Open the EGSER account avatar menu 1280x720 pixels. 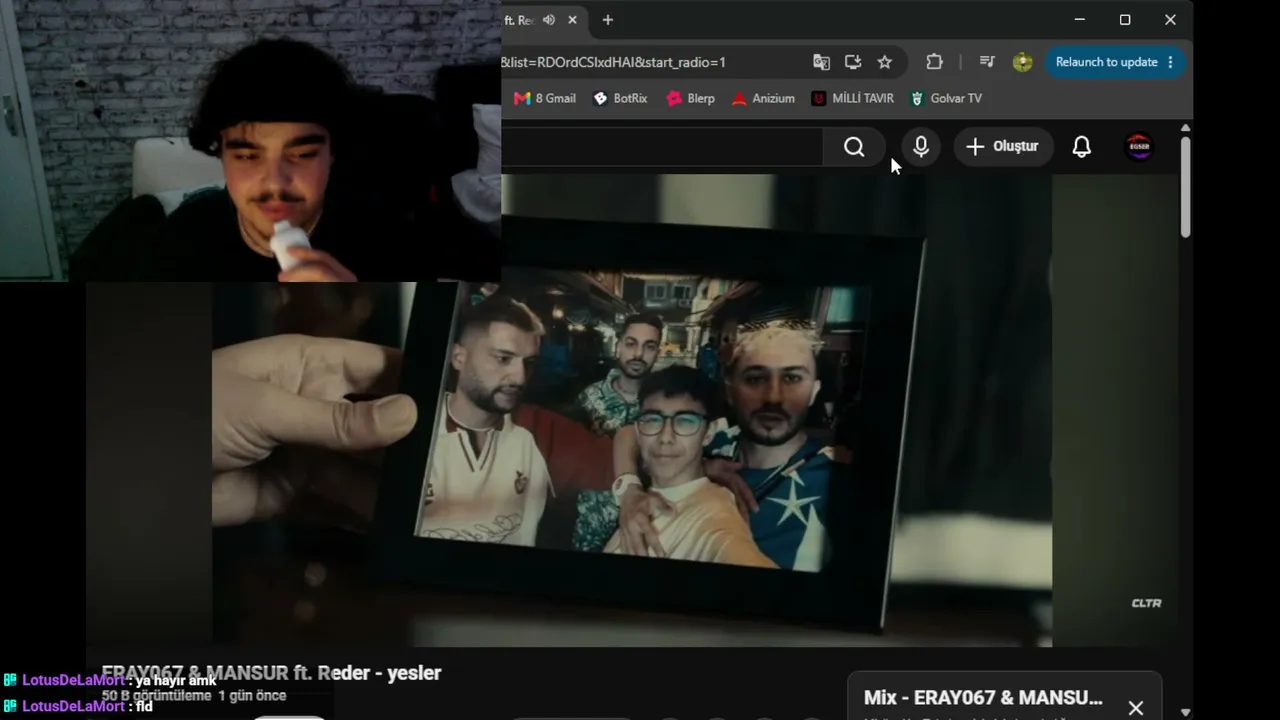click(1139, 147)
